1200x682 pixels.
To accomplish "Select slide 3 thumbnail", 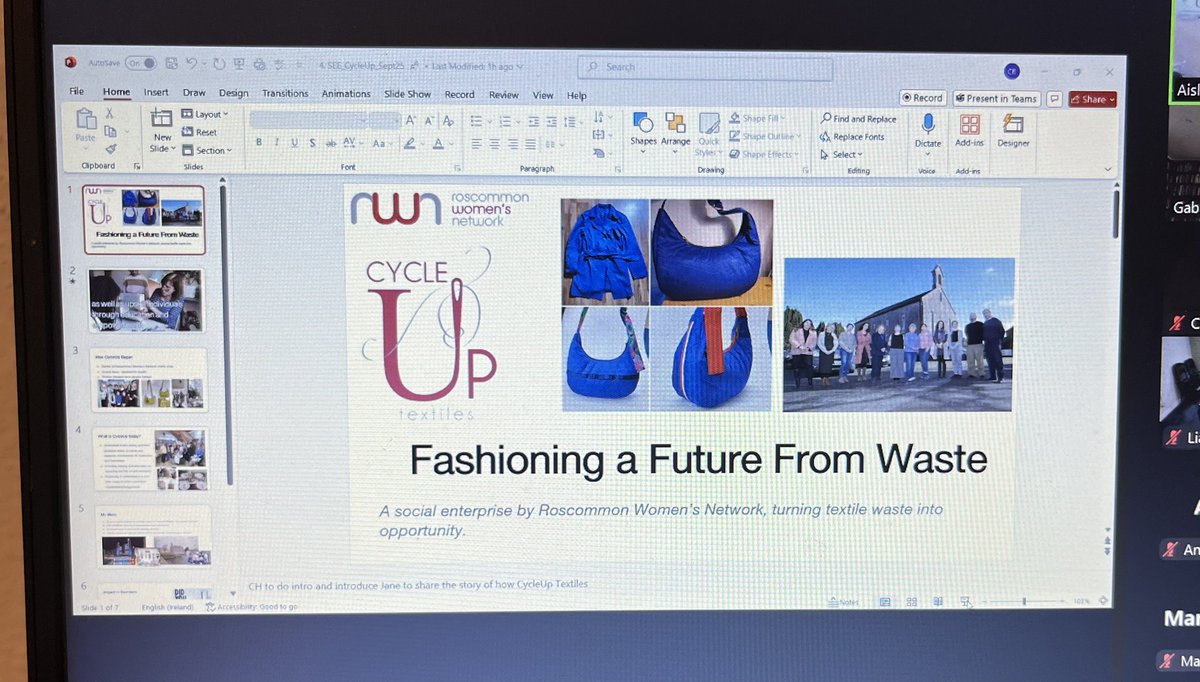I will coord(148,380).
